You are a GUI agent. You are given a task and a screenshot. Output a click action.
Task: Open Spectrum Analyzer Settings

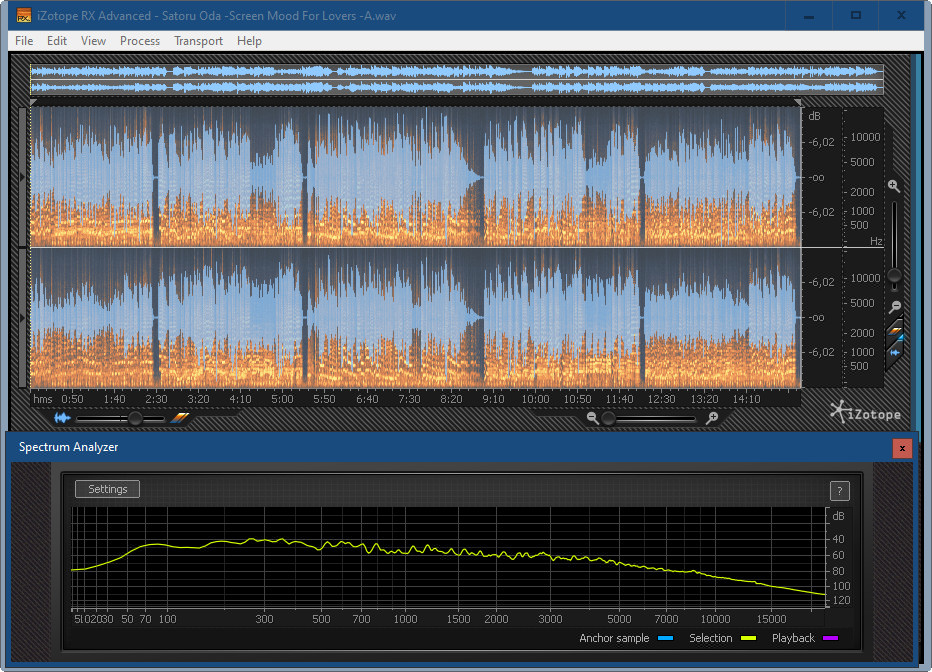(x=108, y=489)
